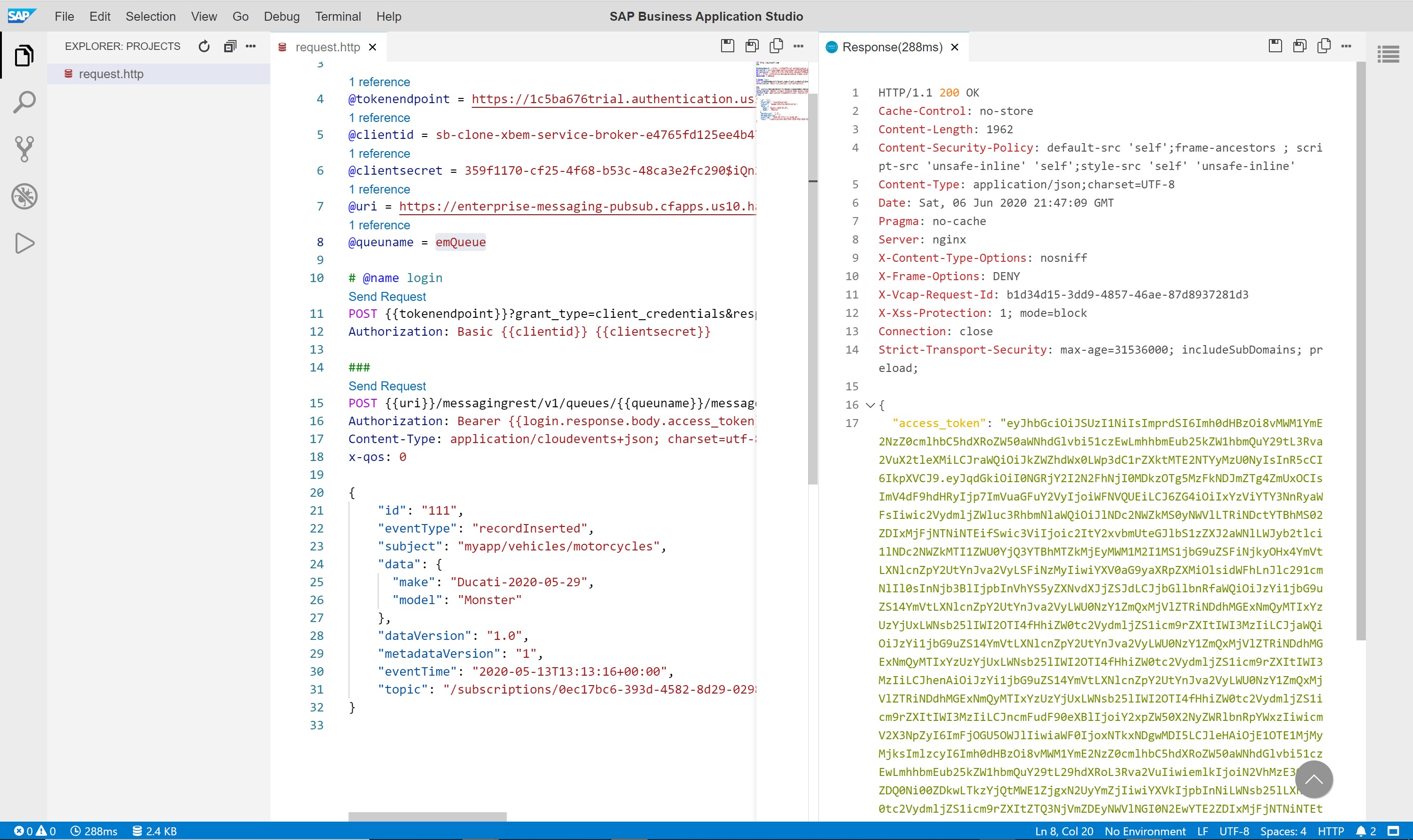Click the editor horizontal scrollbar
1413x840 pixels.
coord(427,816)
